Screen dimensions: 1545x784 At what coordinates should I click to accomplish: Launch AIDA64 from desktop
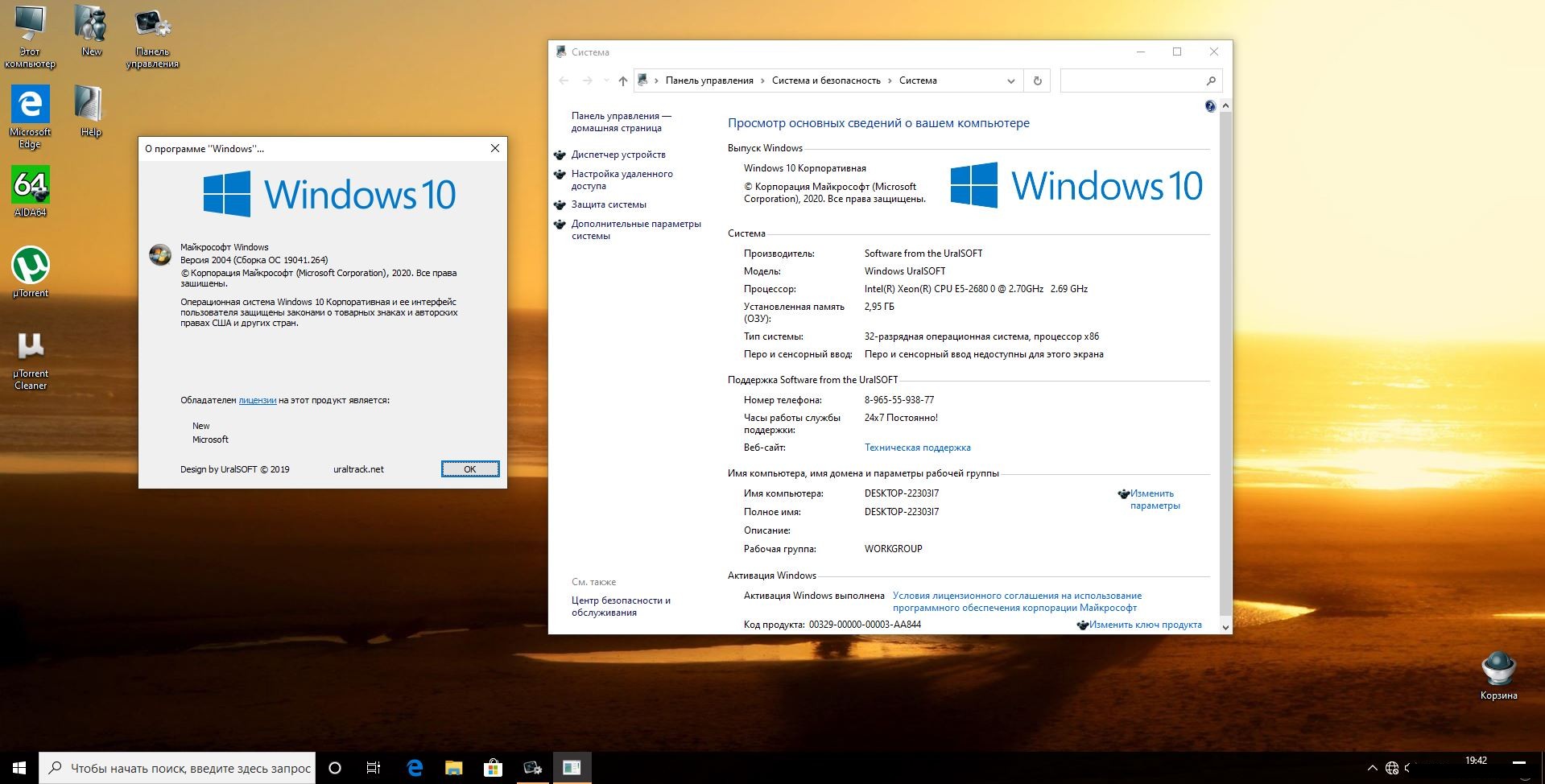pyautogui.click(x=30, y=192)
